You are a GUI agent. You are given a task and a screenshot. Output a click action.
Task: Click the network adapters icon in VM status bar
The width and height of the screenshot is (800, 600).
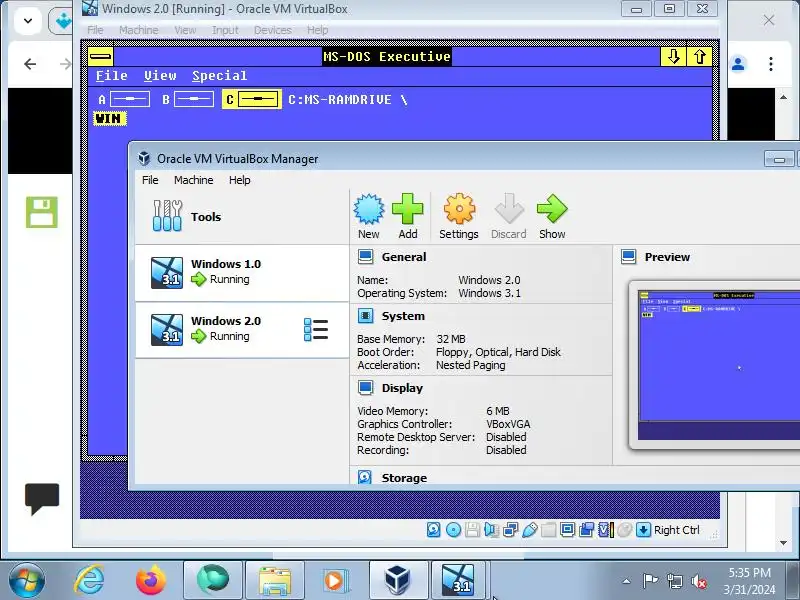pos(510,530)
